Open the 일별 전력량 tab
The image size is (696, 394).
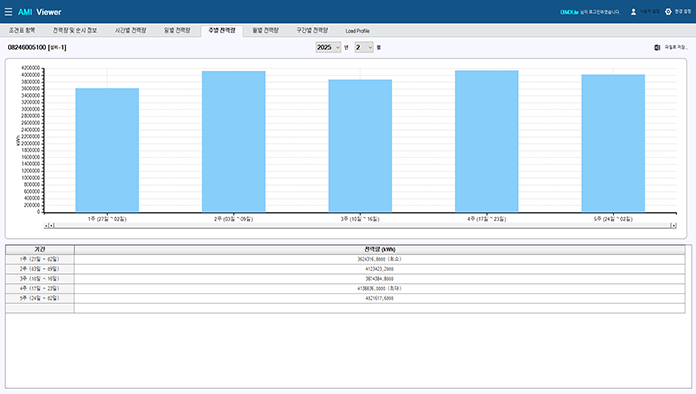point(177,31)
